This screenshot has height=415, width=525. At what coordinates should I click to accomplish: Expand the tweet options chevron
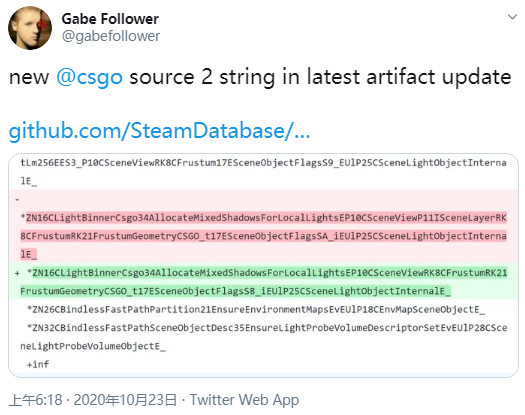coord(512,17)
